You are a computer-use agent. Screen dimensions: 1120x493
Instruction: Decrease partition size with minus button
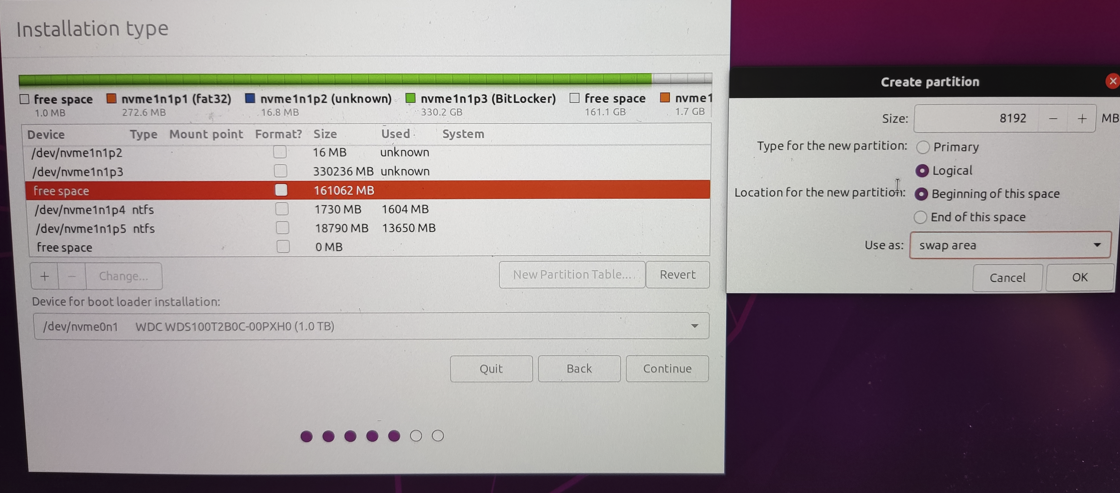coord(1053,119)
